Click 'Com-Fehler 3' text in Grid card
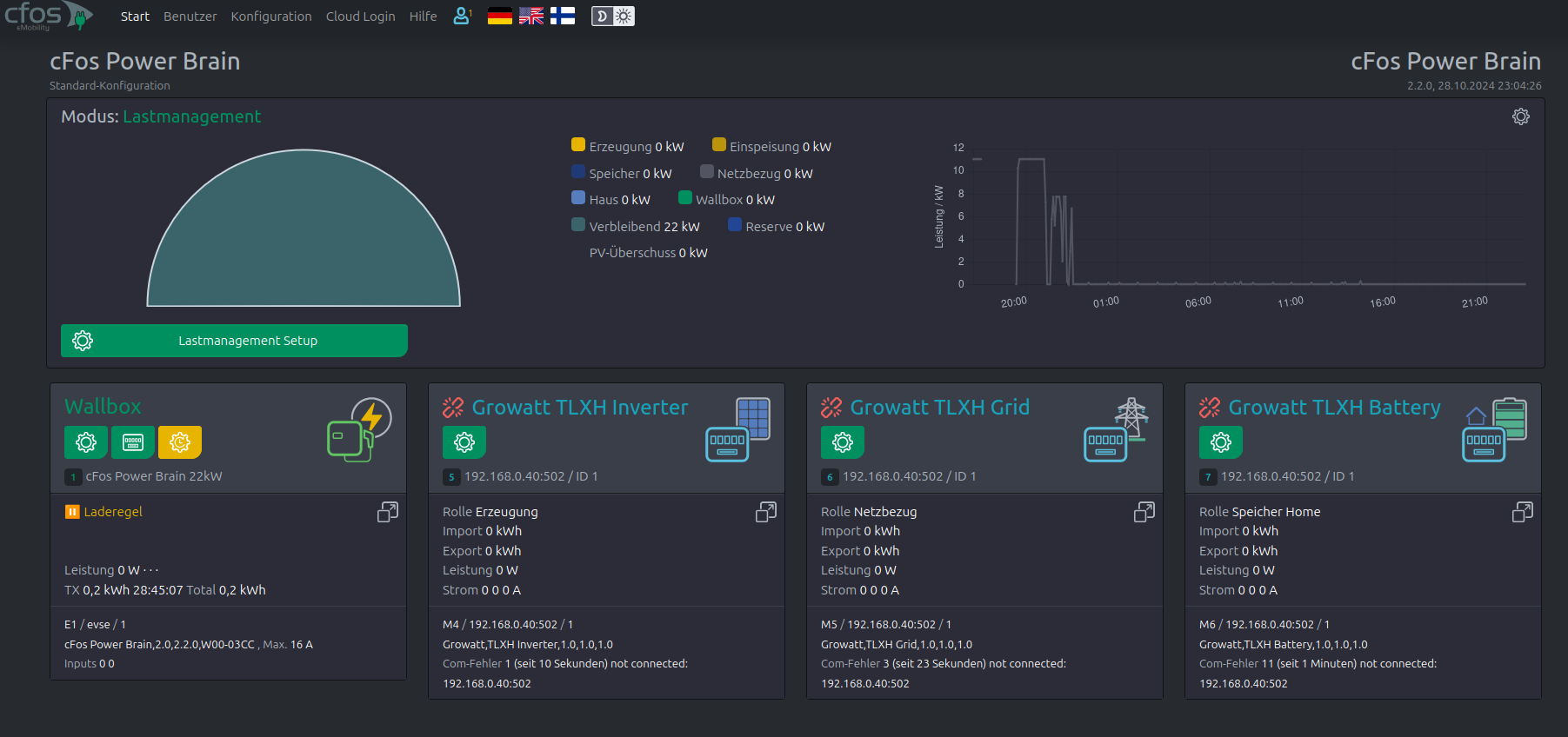The image size is (1568, 737). (855, 664)
